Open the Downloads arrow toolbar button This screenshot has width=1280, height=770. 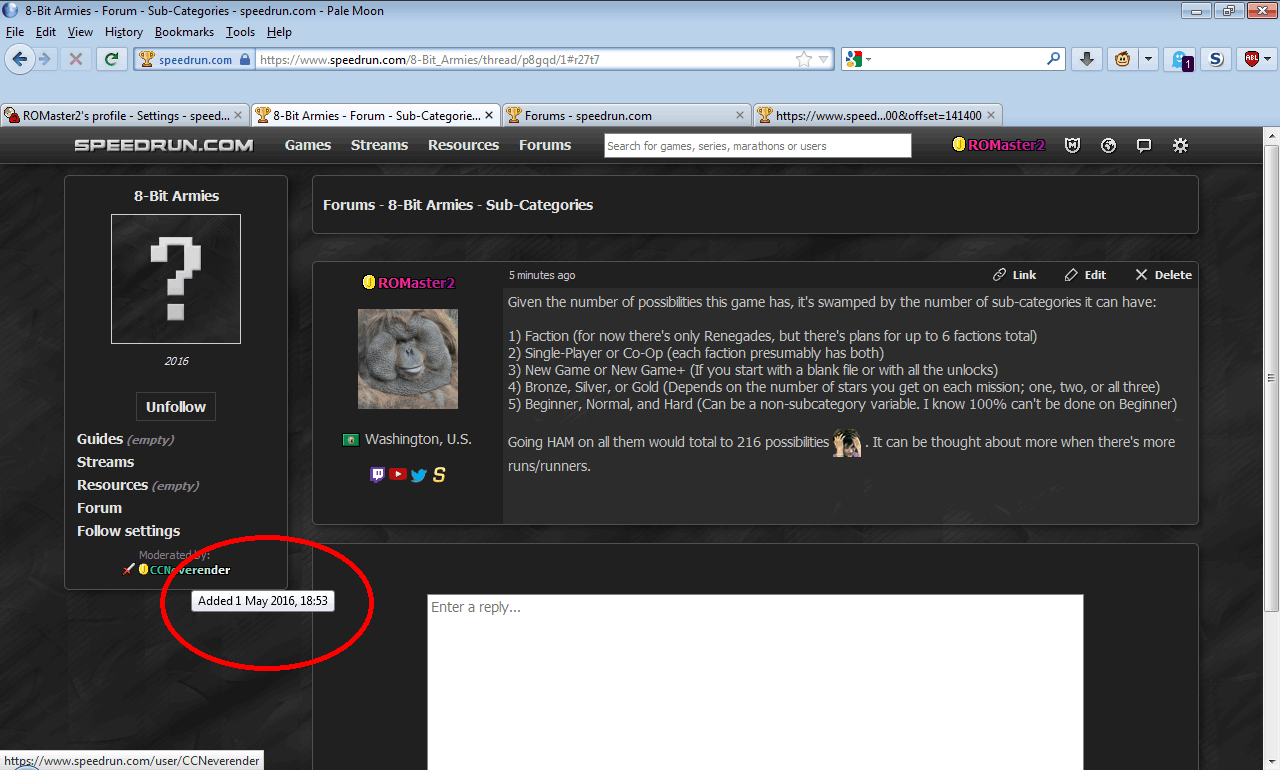(1087, 59)
